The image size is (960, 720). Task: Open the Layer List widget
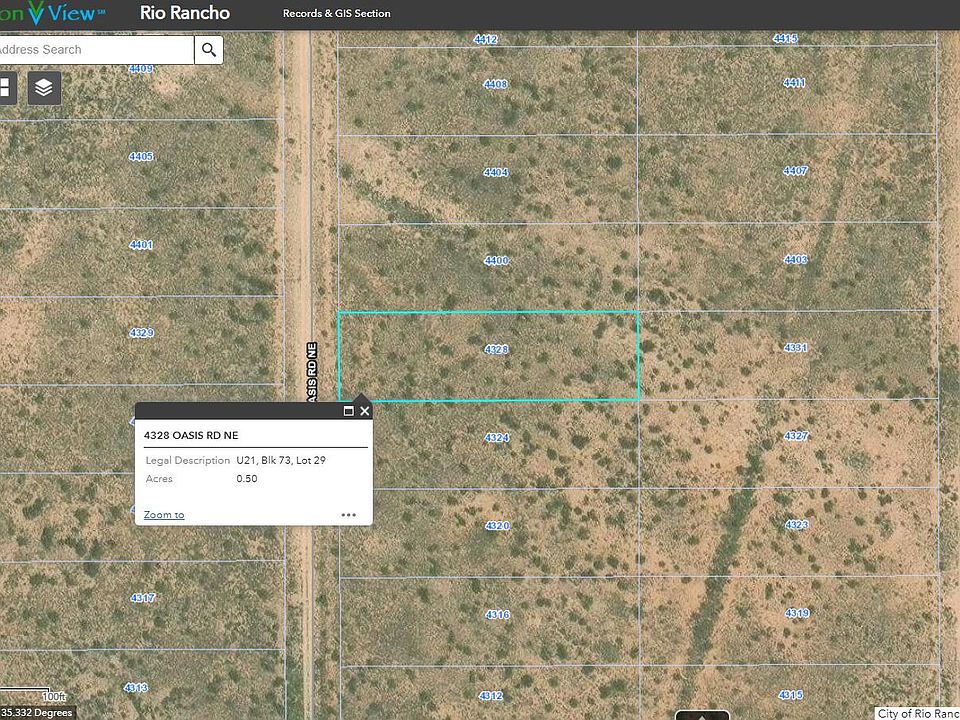point(44,88)
